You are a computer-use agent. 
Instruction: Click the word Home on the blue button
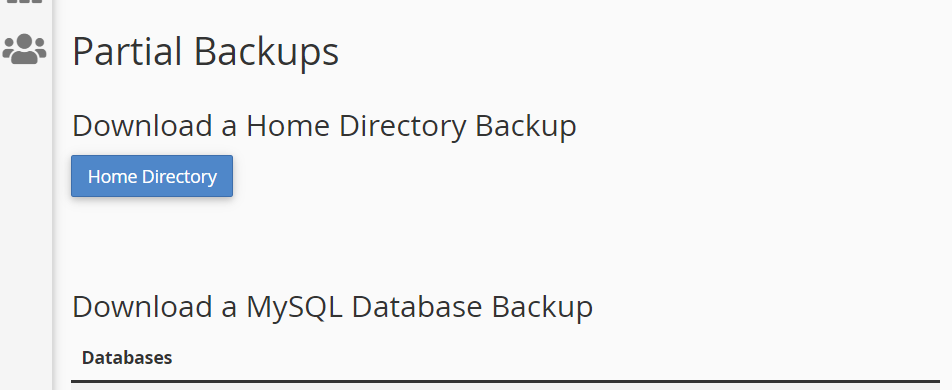coord(112,177)
